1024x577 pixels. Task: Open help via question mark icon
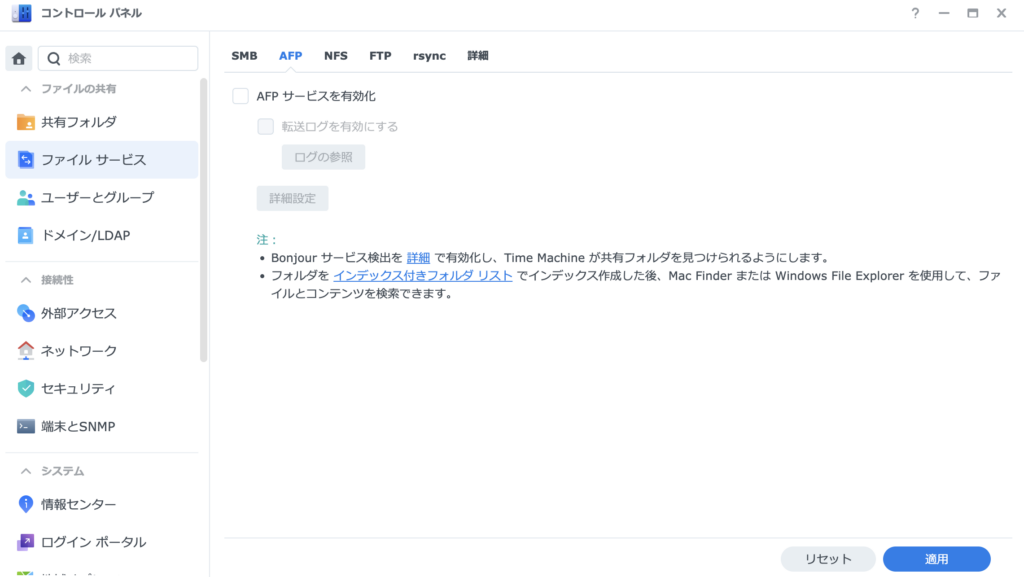click(x=915, y=13)
